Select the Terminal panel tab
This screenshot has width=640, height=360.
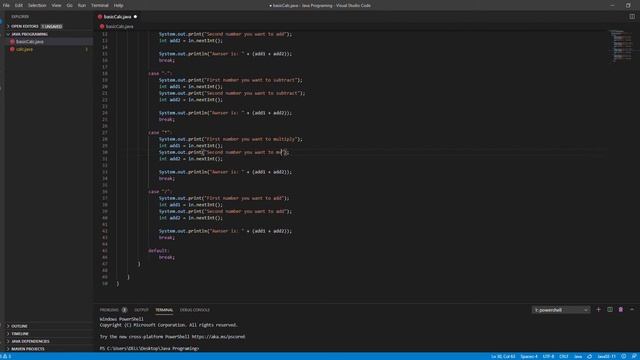(x=164, y=310)
